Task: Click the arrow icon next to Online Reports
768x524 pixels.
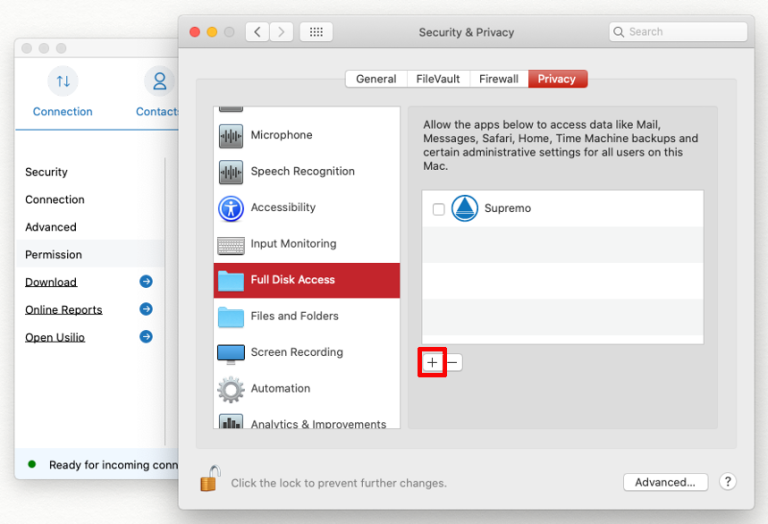Action: [x=146, y=309]
